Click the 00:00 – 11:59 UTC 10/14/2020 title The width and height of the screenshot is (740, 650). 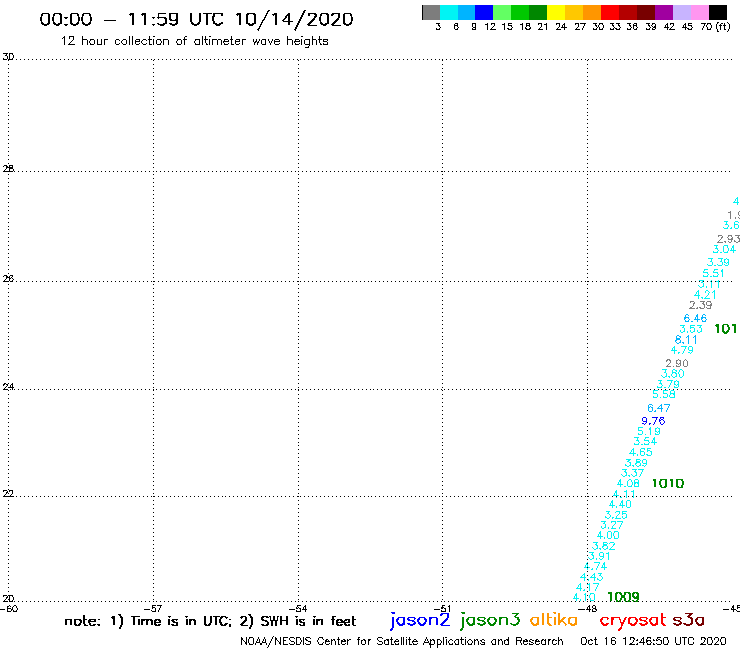[196, 19]
